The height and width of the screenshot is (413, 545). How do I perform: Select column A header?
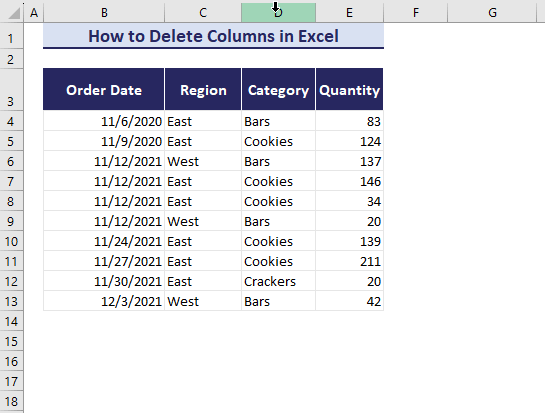tap(34, 13)
